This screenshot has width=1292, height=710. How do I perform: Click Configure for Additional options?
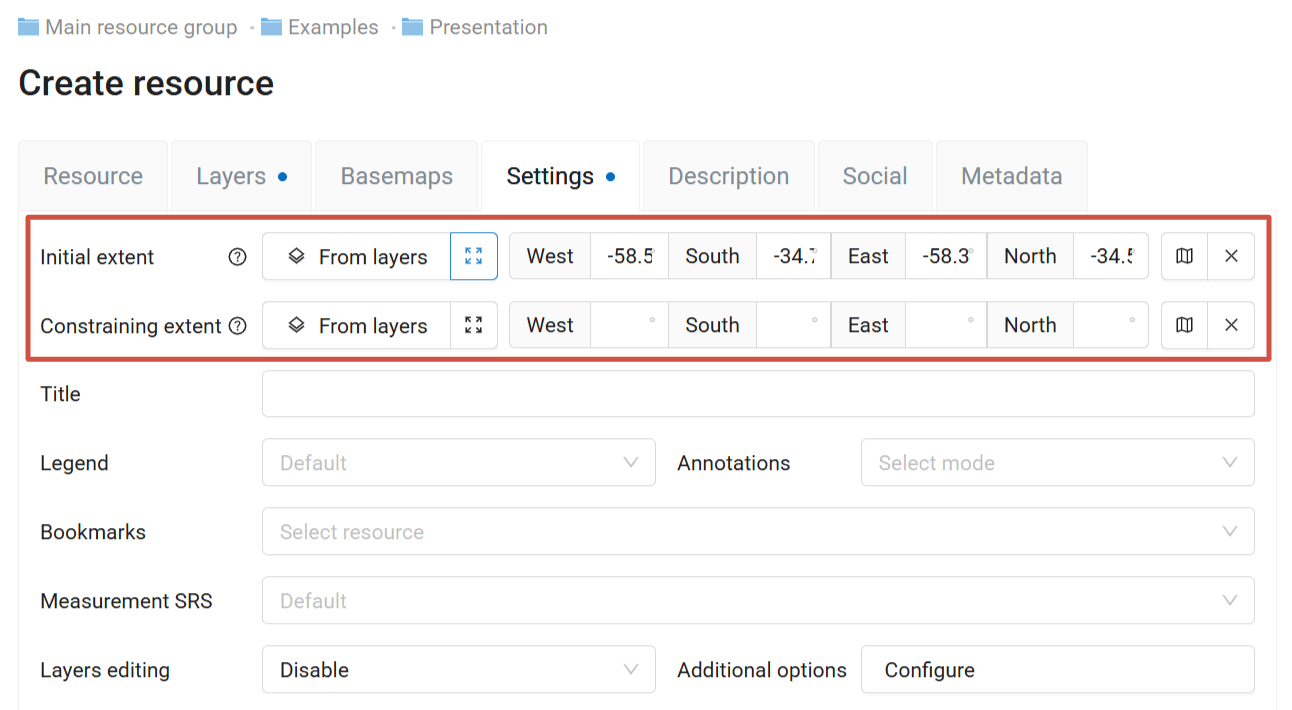coord(1057,670)
